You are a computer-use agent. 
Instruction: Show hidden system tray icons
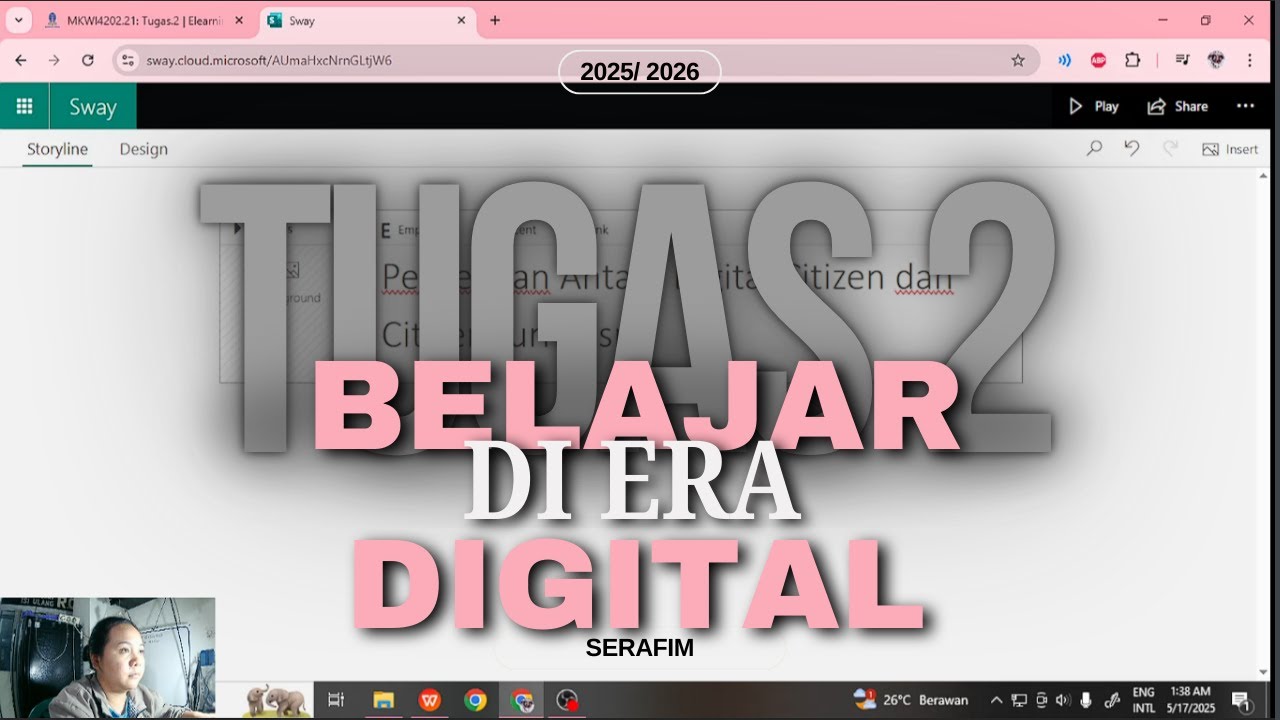pyautogui.click(x=996, y=700)
